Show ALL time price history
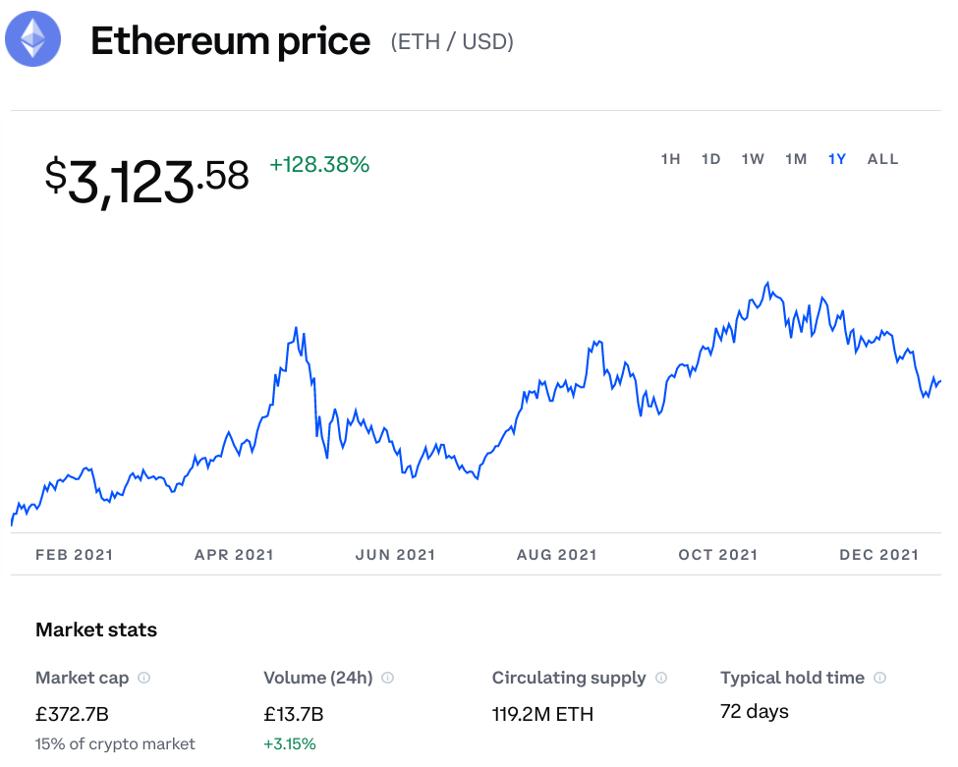This screenshot has width=958, height=767. coord(883,159)
